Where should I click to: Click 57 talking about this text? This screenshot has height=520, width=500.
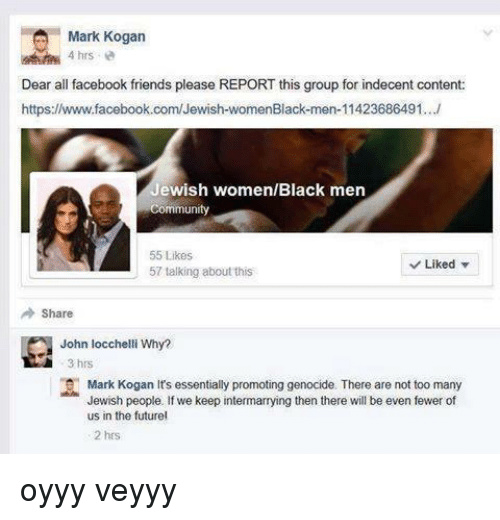pyautogui.click(x=201, y=272)
